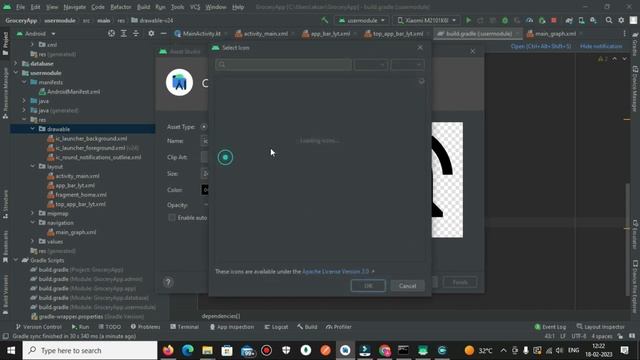Open Project tool window from left sidebar
The height and width of the screenshot is (360, 640).
[5, 44]
